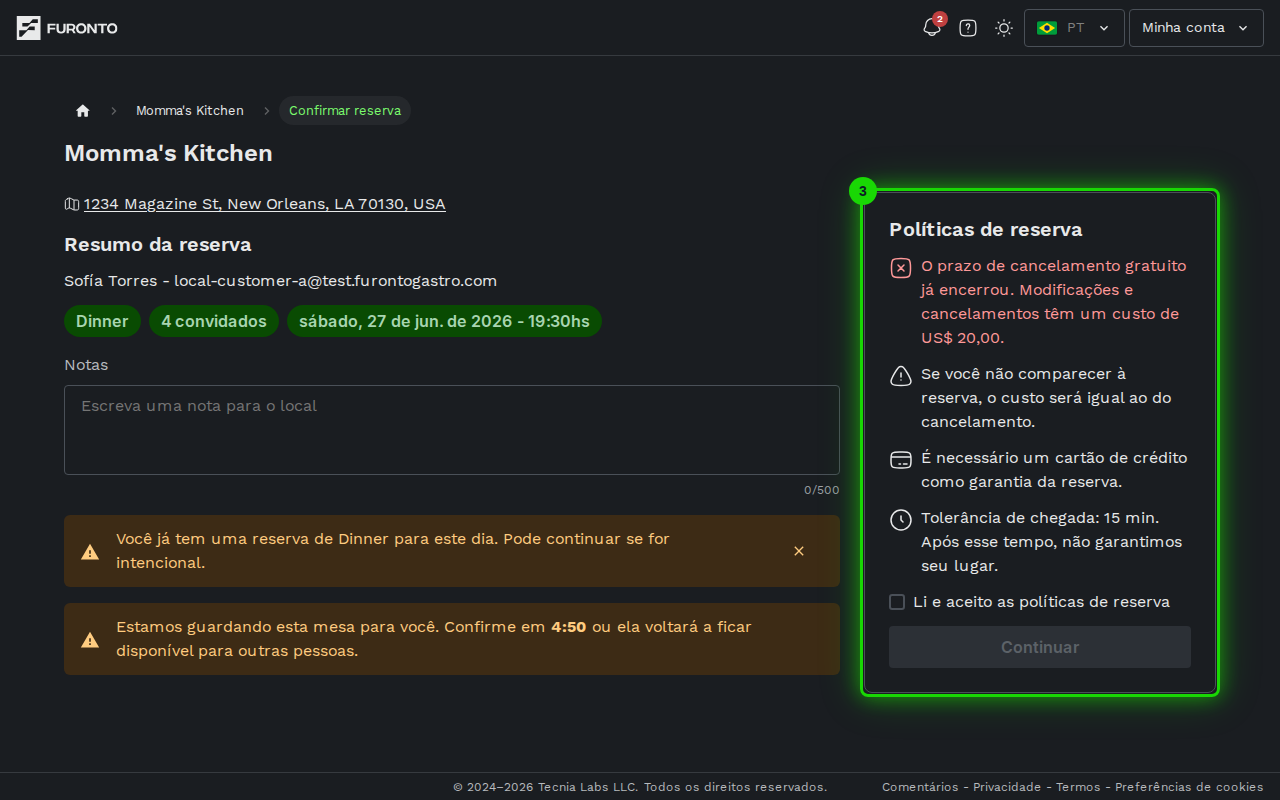Click the Brazil flag icon
Image resolution: width=1280 pixels, height=800 pixels.
pyautogui.click(x=1047, y=28)
